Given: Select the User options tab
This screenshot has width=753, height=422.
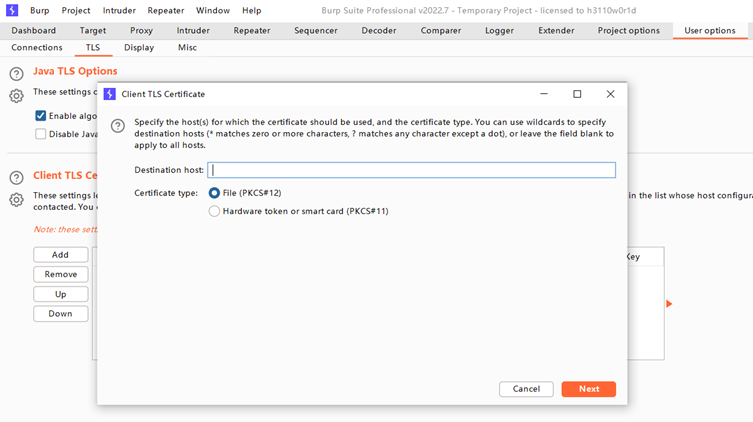Looking at the screenshot, I should coord(710,31).
